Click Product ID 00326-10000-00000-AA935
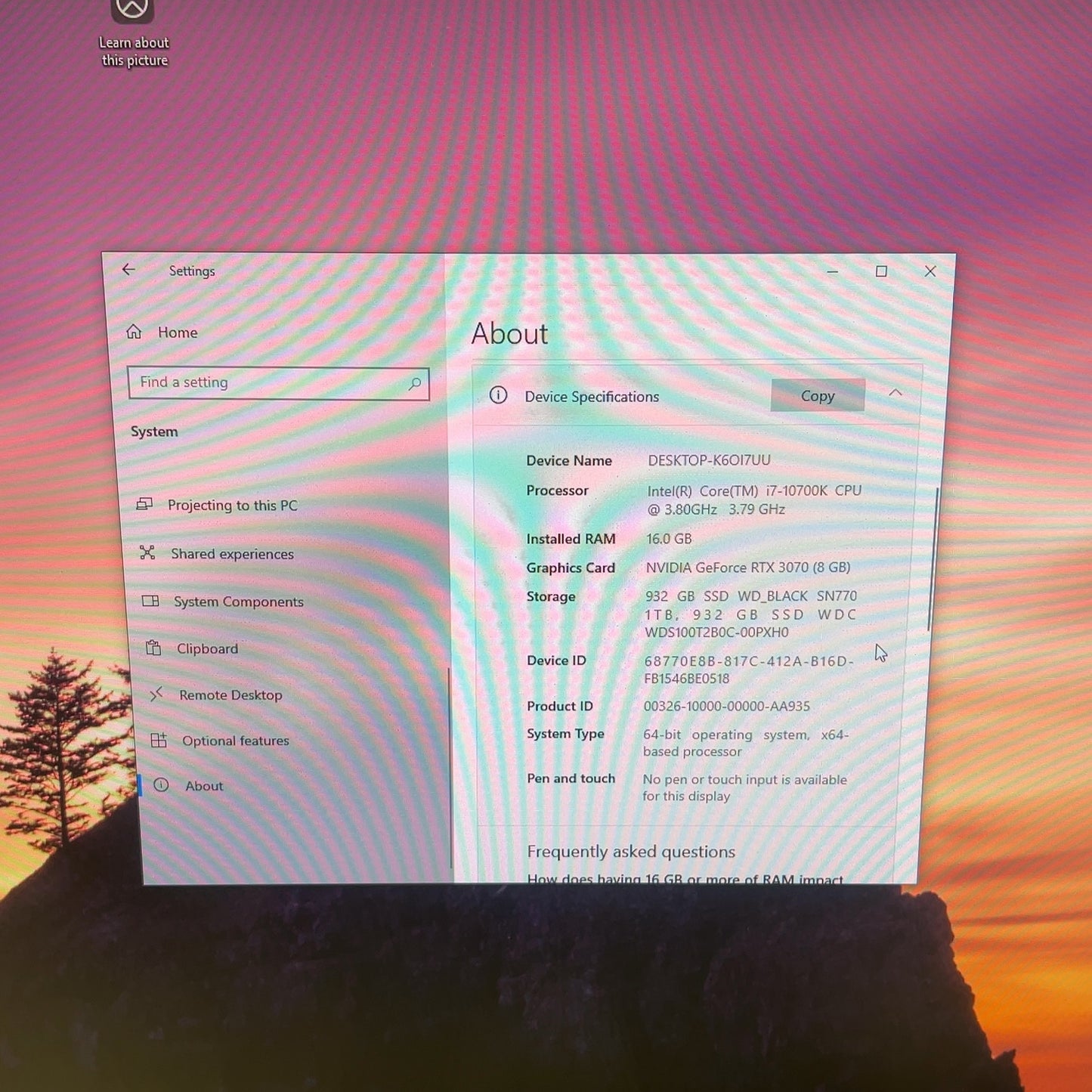 [x=726, y=707]
